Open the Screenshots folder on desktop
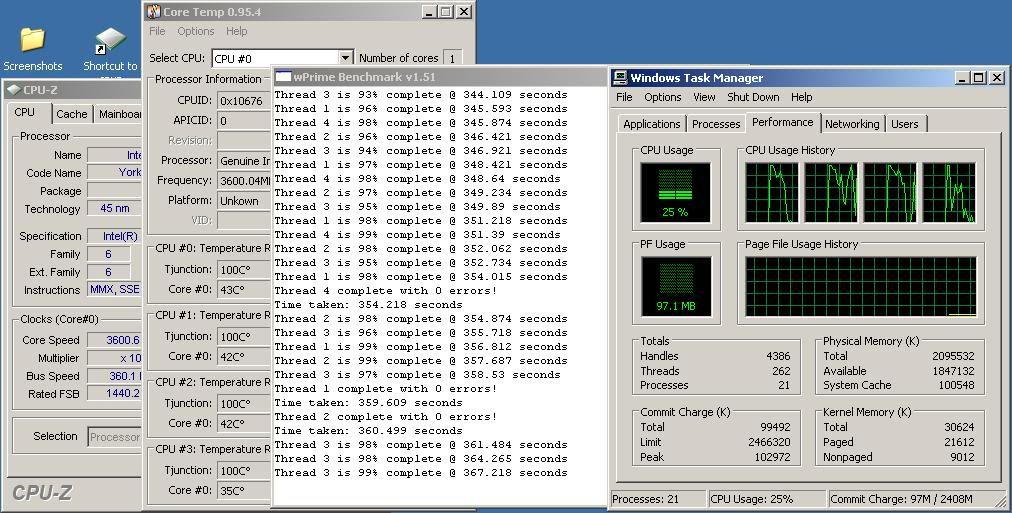The width and height of the screenshot is (1012, 513). tap(32, 48)
